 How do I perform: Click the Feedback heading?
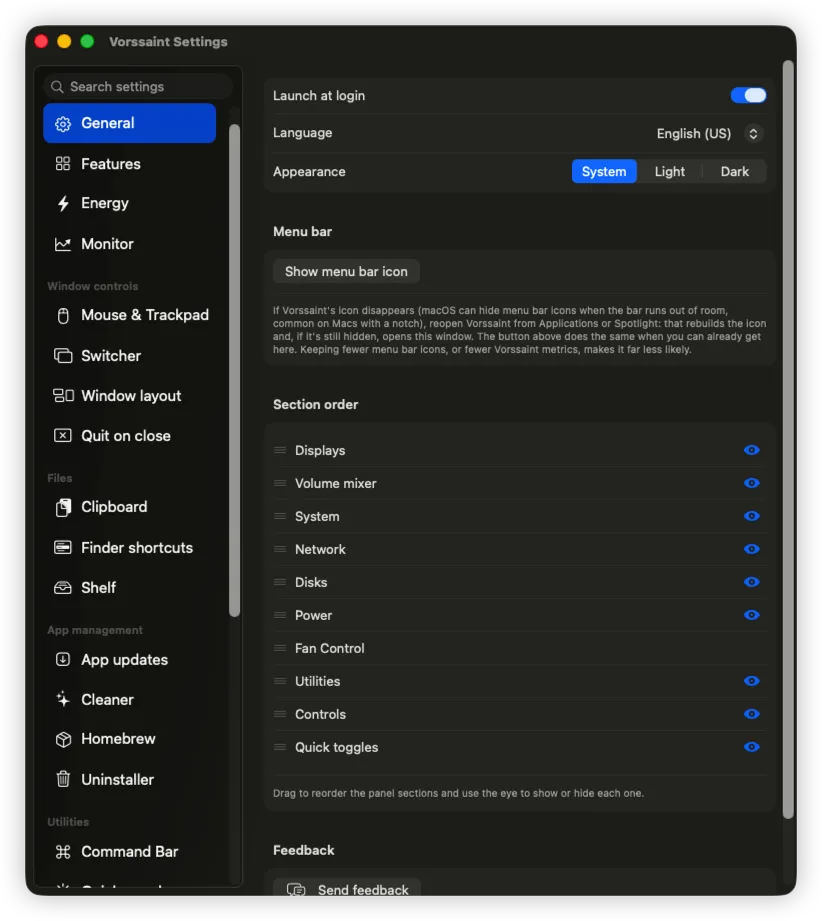tap(304, 851)
